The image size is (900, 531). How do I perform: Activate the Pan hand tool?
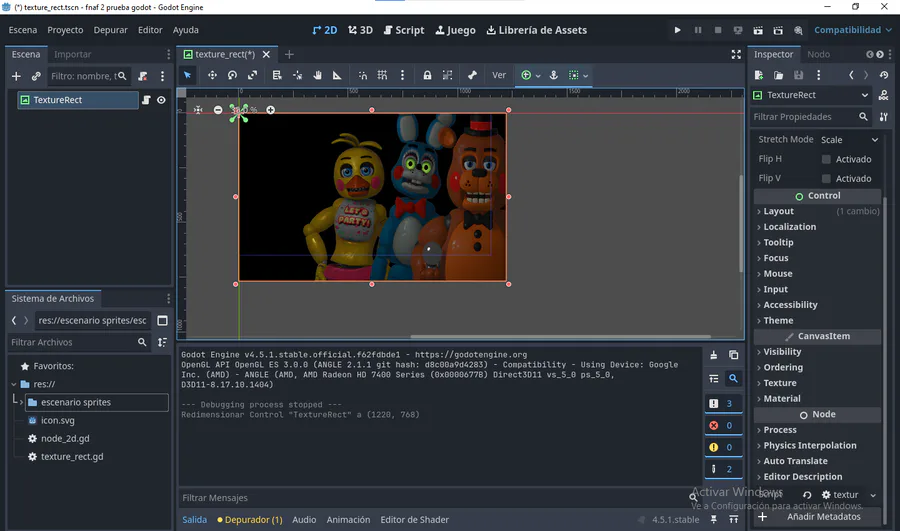coord(317,75)
